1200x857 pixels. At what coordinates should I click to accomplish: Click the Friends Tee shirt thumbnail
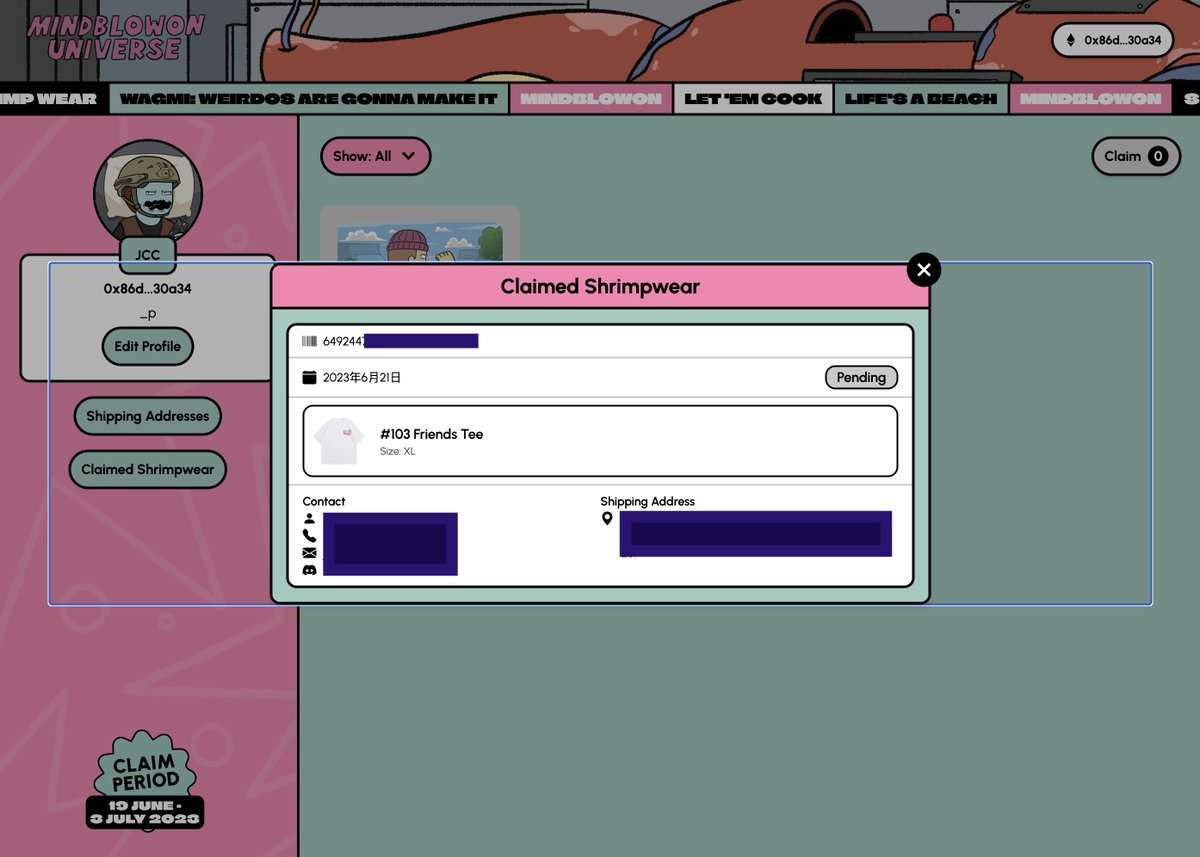click(338, 441)
